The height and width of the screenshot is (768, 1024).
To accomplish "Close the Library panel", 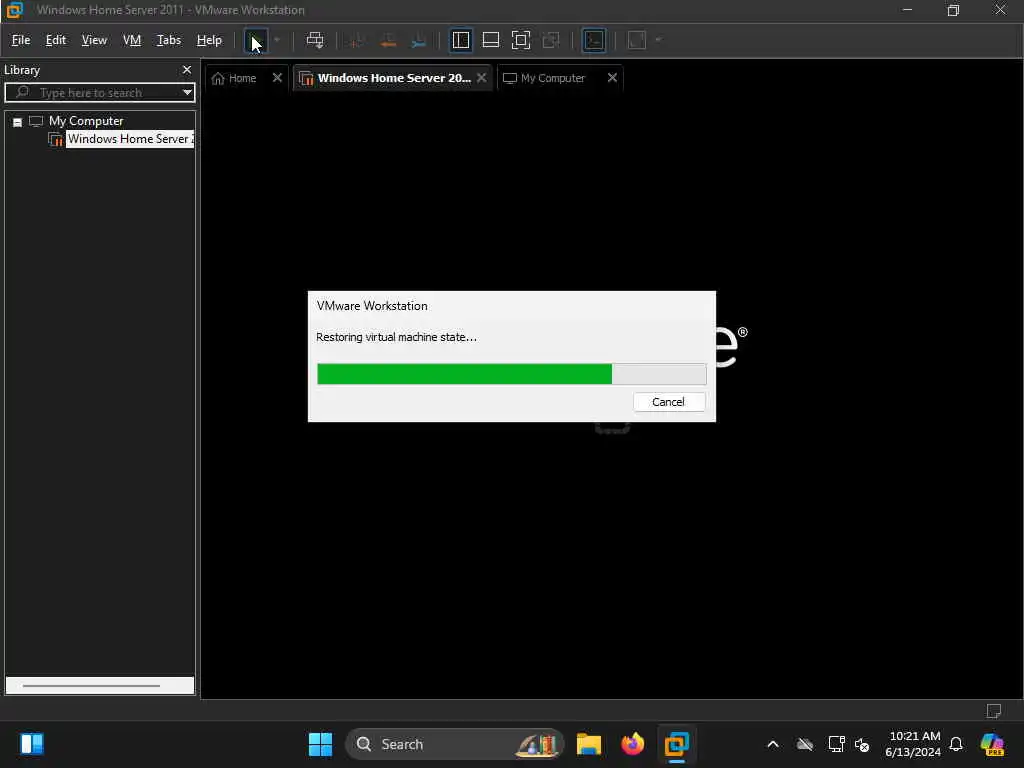I will (x=187, y=70).
